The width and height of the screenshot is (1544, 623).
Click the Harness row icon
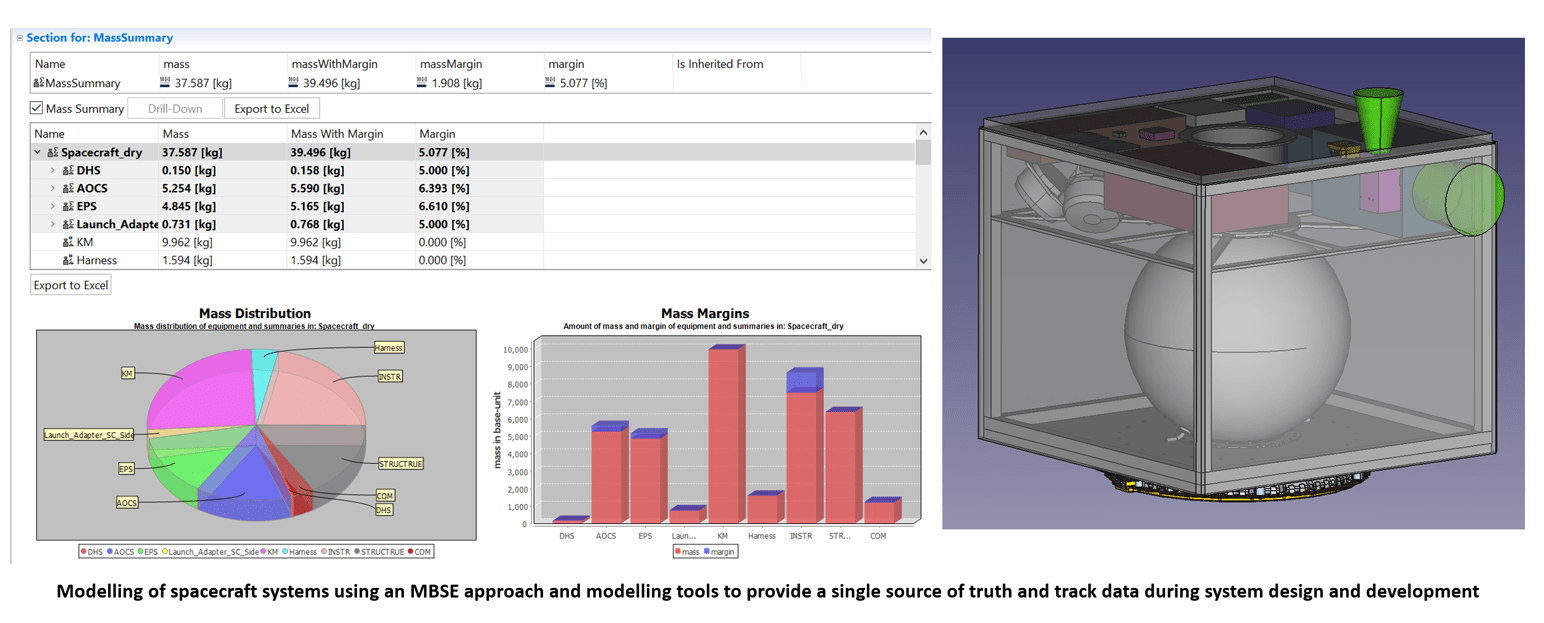[x=68, y=260]
